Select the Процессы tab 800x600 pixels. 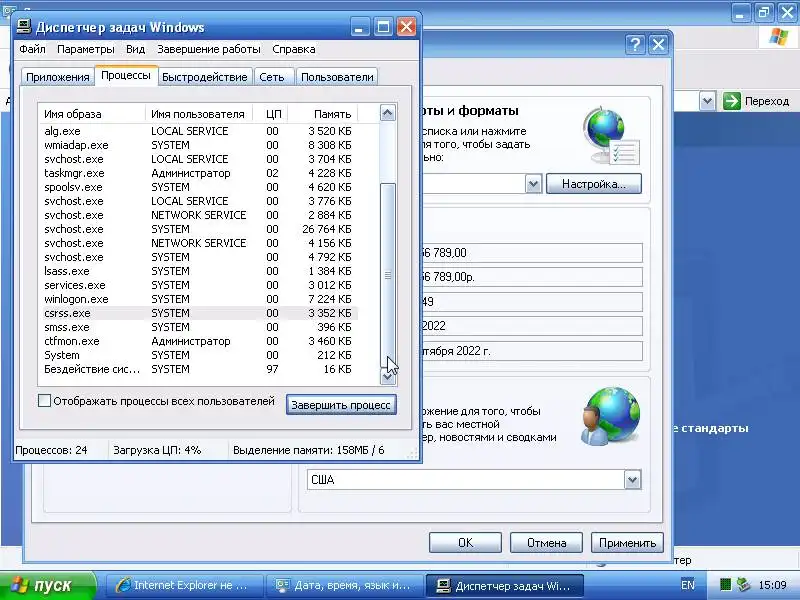(x=126, y=75)
